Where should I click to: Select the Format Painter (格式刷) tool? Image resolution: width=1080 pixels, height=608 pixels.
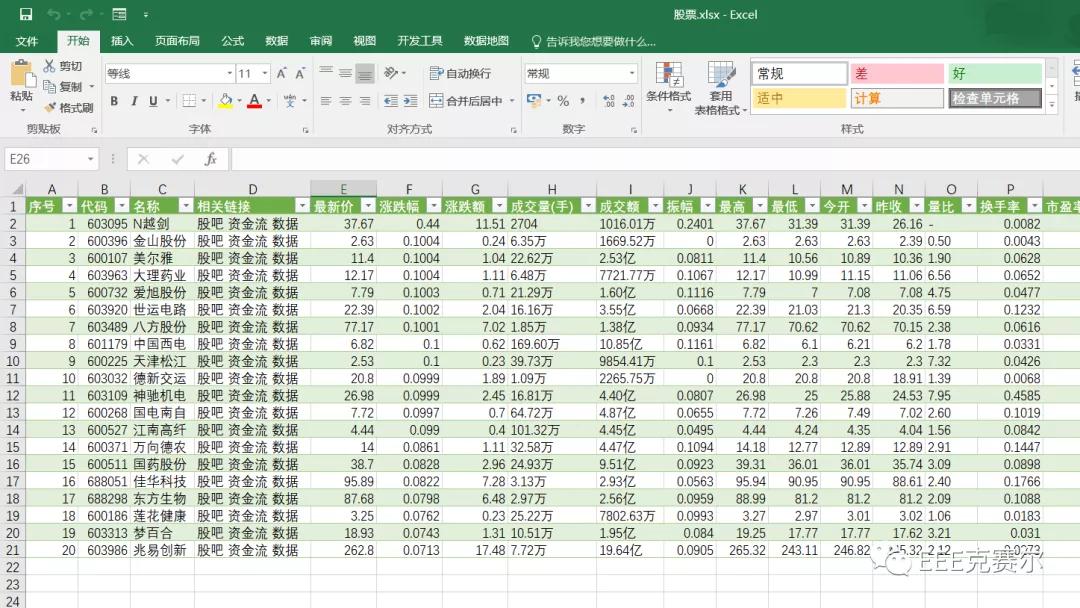pos(71,107)
